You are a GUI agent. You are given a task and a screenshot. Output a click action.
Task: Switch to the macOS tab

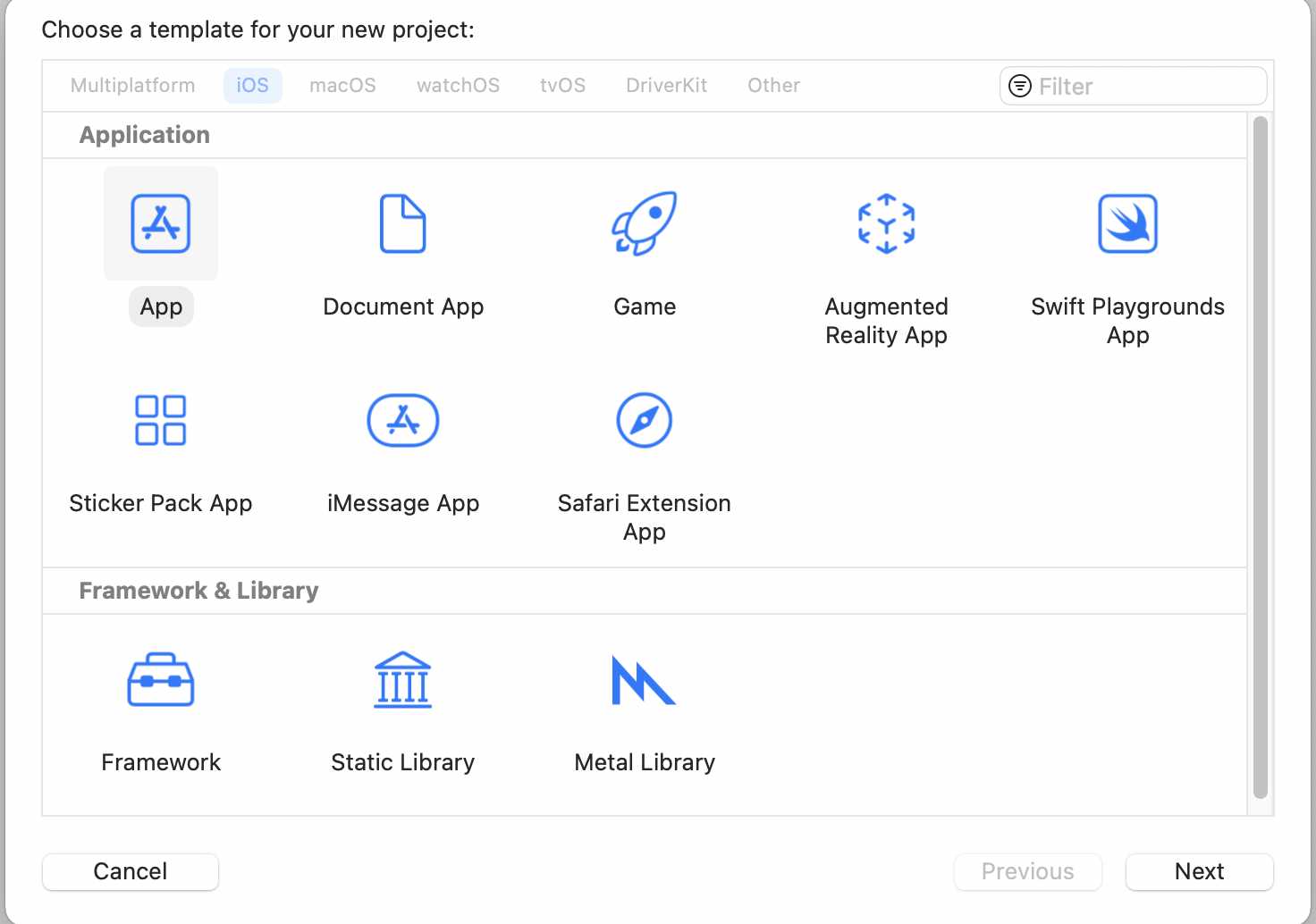click(343, 86)
